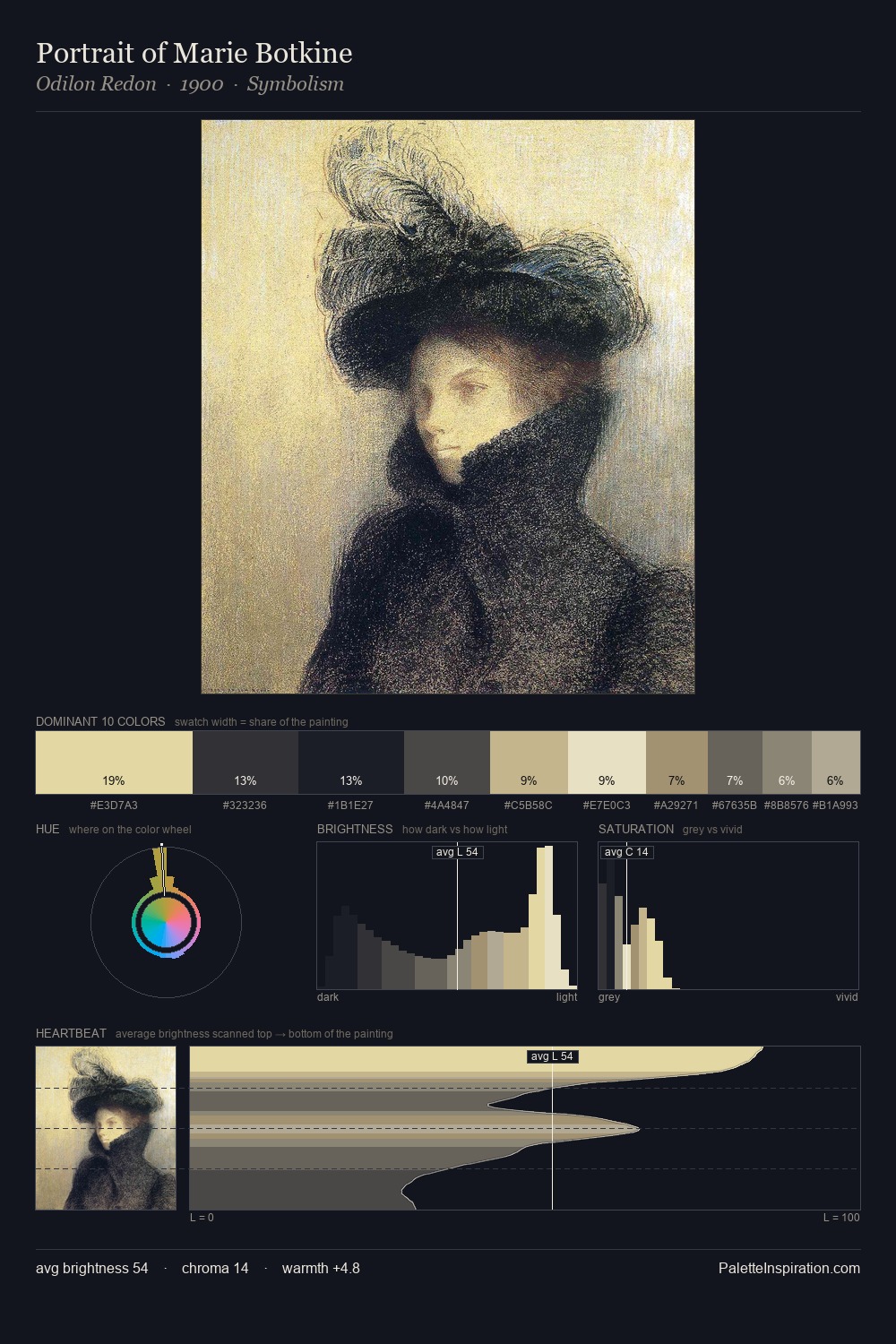Click the color wheel in the HUE chart
This screenshot has width=896, height=1344.
click(x=166, y=923)
